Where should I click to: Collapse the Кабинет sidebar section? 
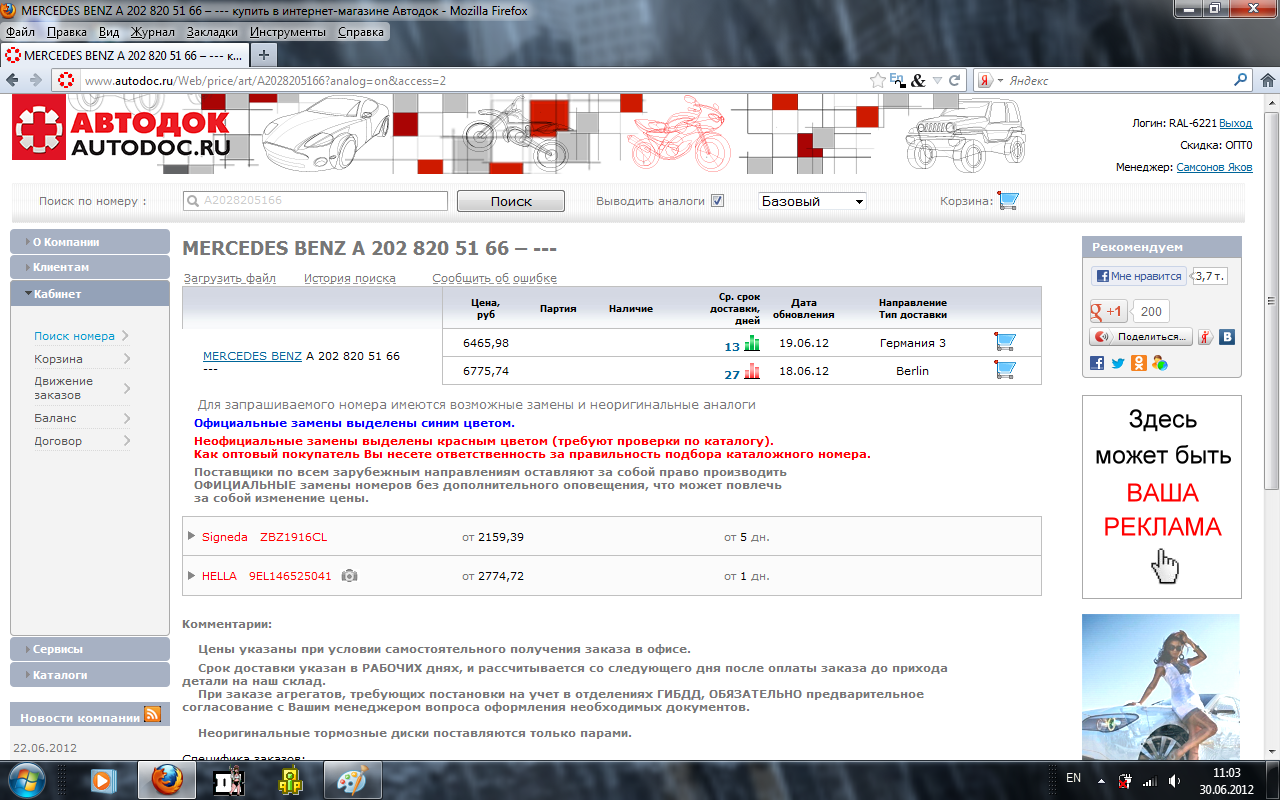[x=90, y=294]
